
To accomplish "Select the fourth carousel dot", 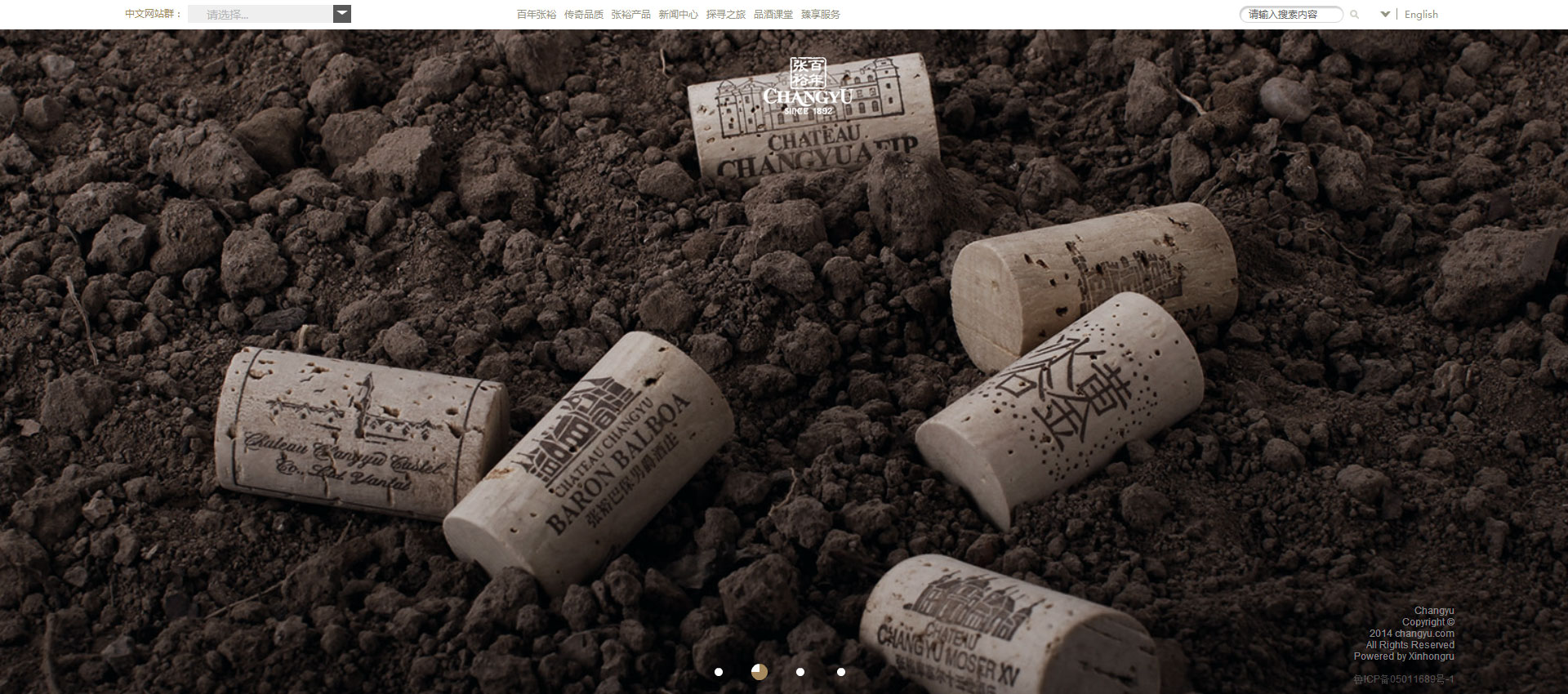I will pyautogui.click(x=841, y=672).
